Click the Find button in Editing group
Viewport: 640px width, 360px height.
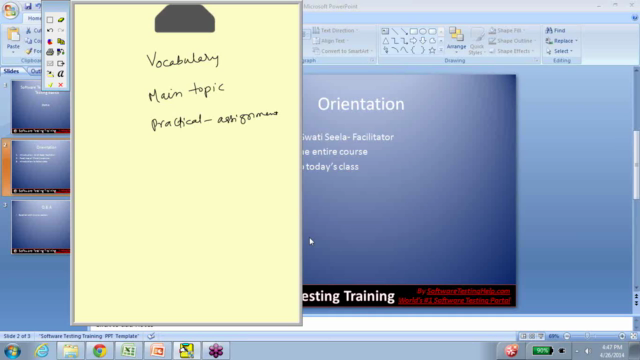click(556, 31)
